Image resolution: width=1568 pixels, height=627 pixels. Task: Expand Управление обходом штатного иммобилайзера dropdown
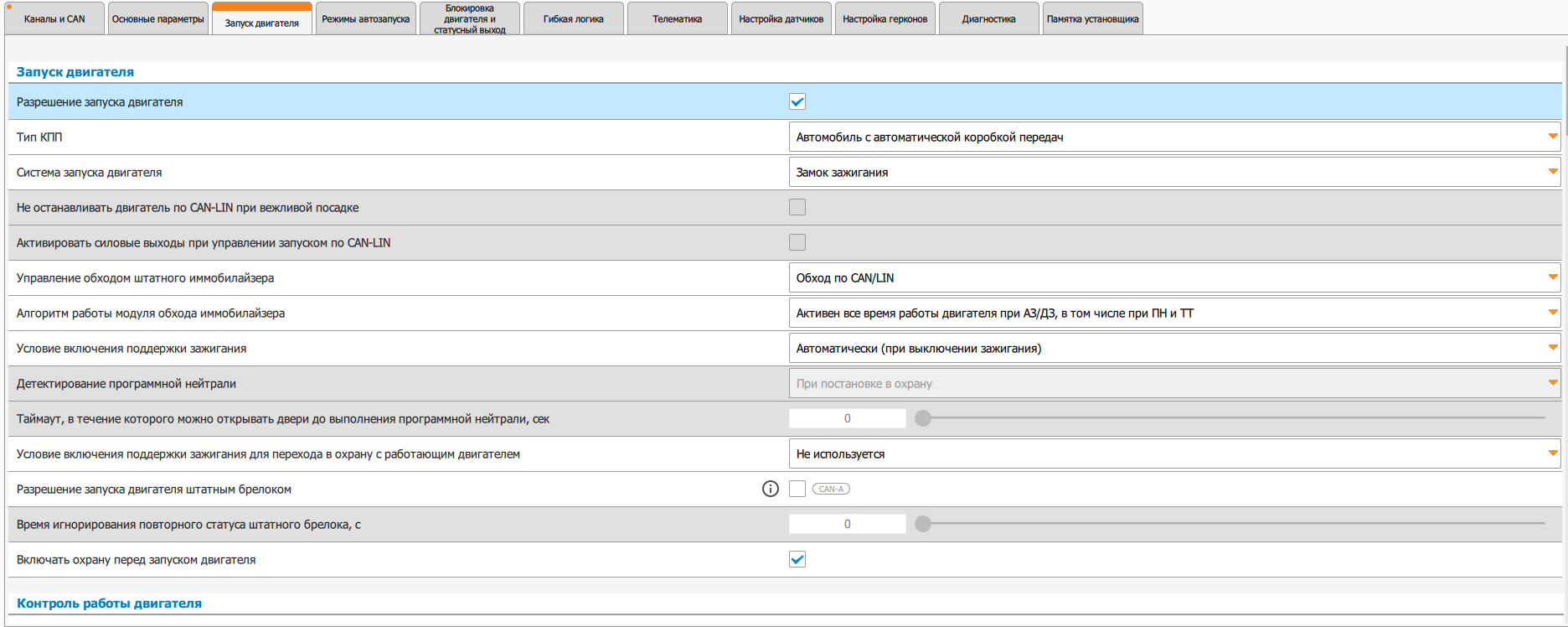pyautogui.click(x=1174, y=277)
